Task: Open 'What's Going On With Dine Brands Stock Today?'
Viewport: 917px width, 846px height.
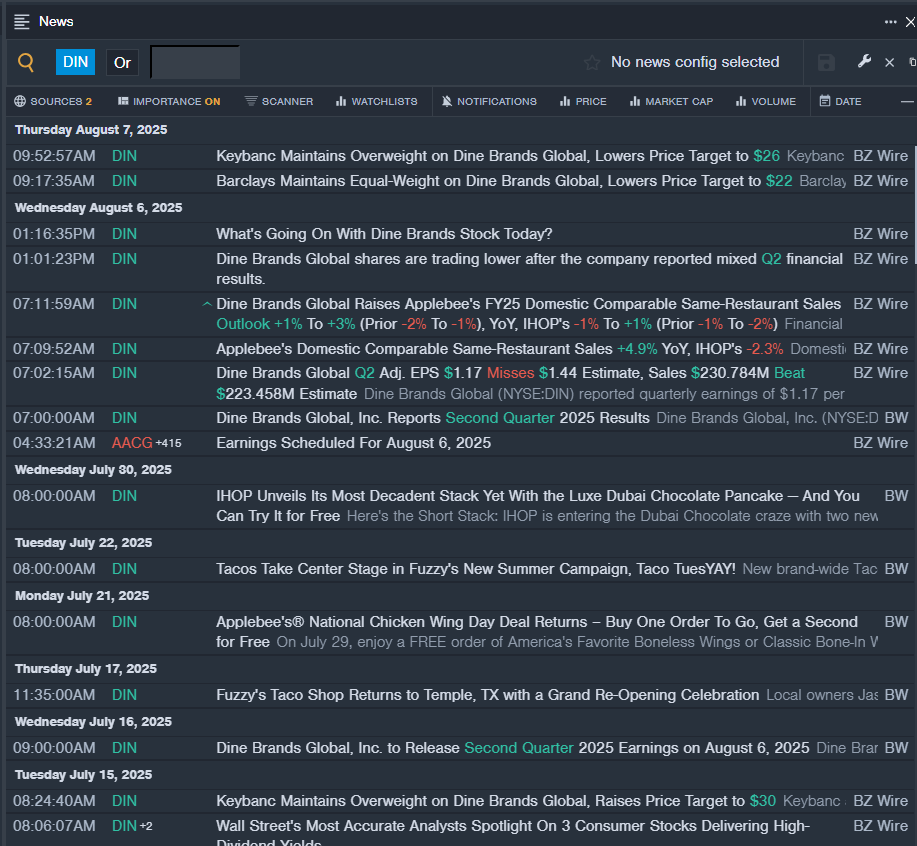Action: pos(384,234)
